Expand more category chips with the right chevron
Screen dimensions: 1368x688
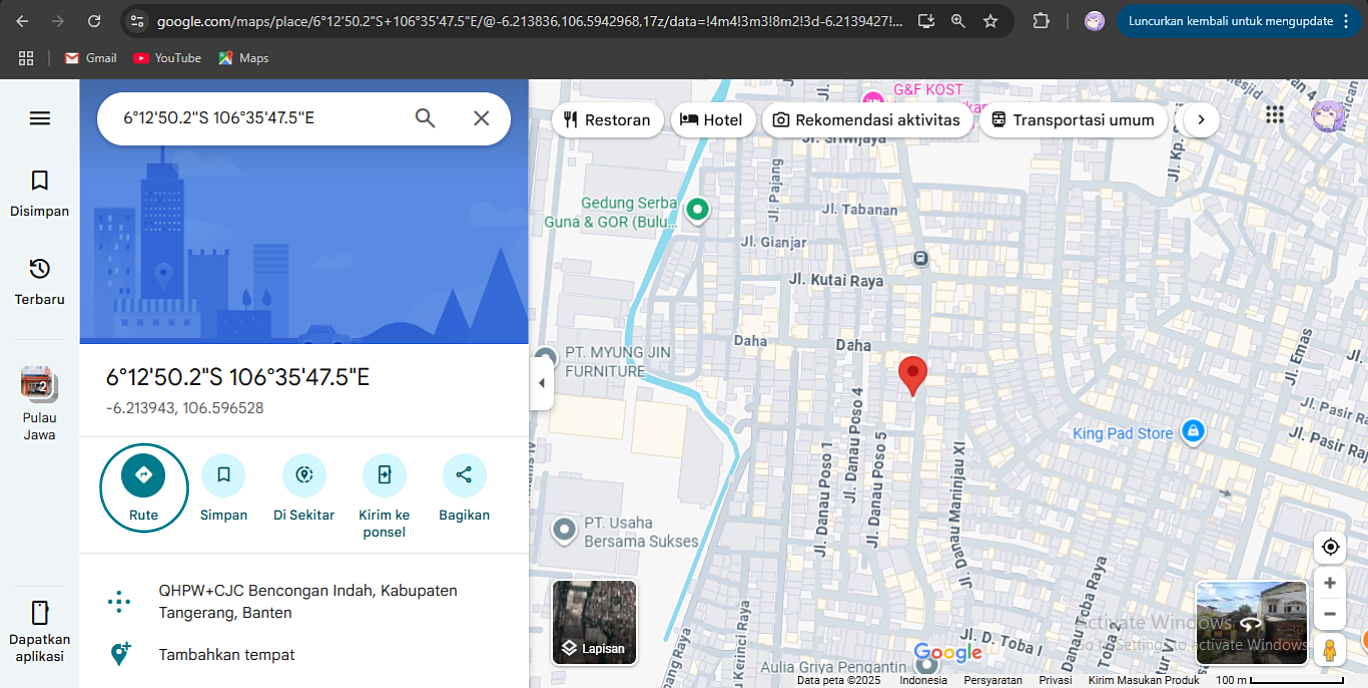tap(1201, 119)
